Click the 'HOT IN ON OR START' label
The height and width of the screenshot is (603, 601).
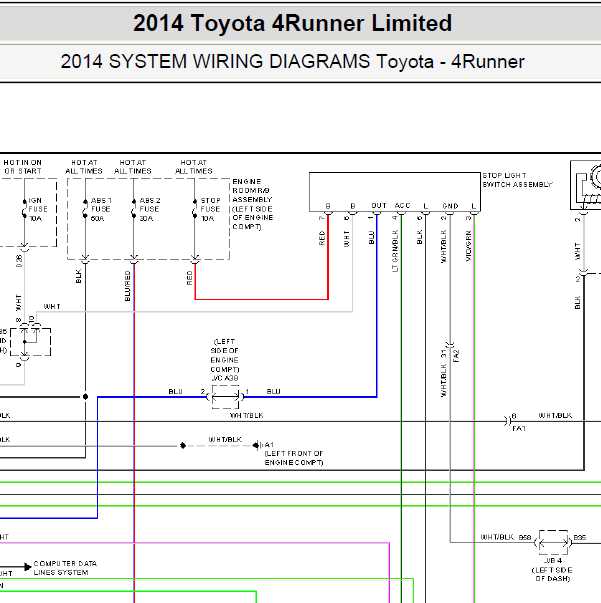(x=23, y=167)
